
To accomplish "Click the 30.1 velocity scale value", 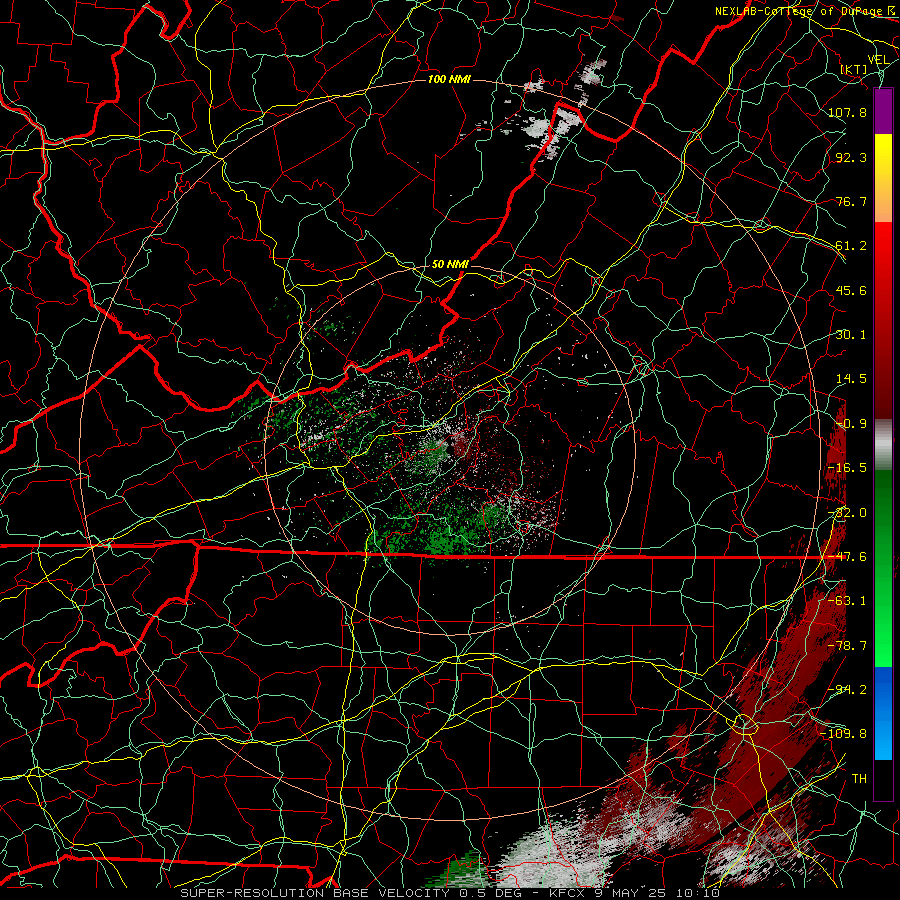I will (851, 335).
